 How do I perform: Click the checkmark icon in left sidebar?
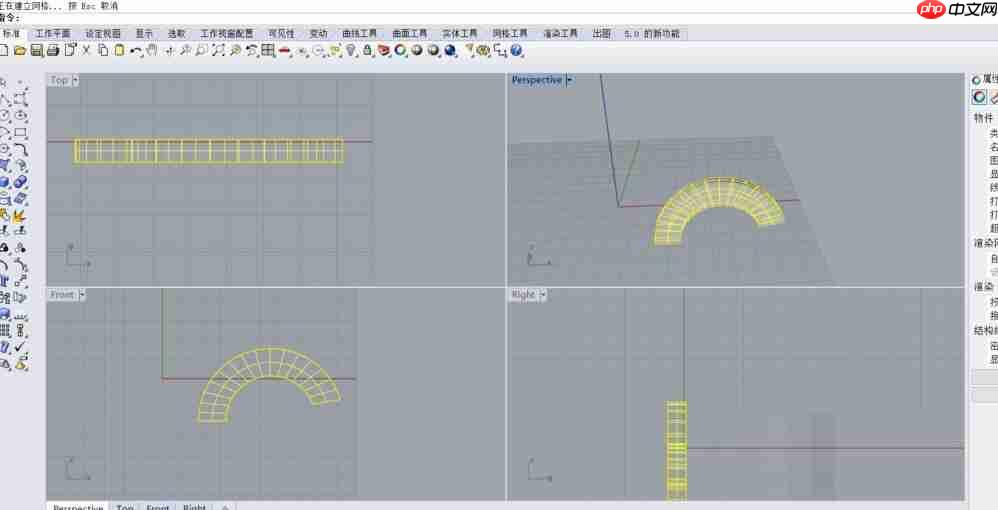point(20,347)
